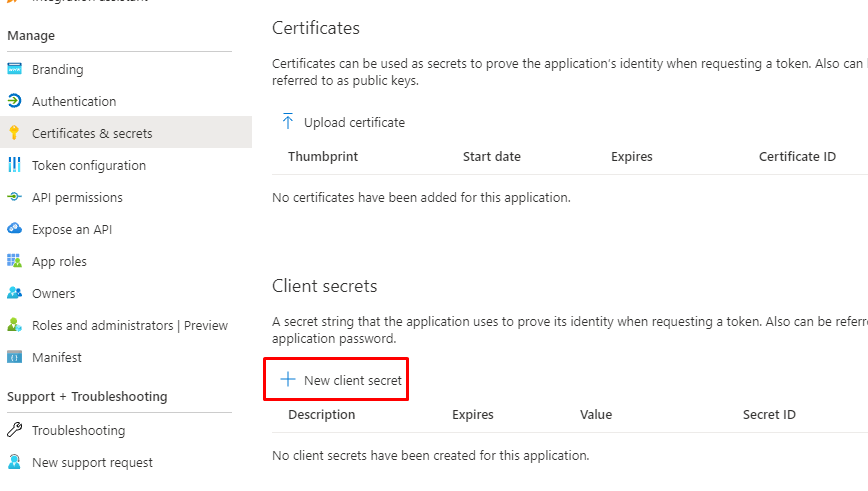Go to API permissions page
Image resolution: width=868 pixels, height=491 pixels.
[x=77, y=197]
